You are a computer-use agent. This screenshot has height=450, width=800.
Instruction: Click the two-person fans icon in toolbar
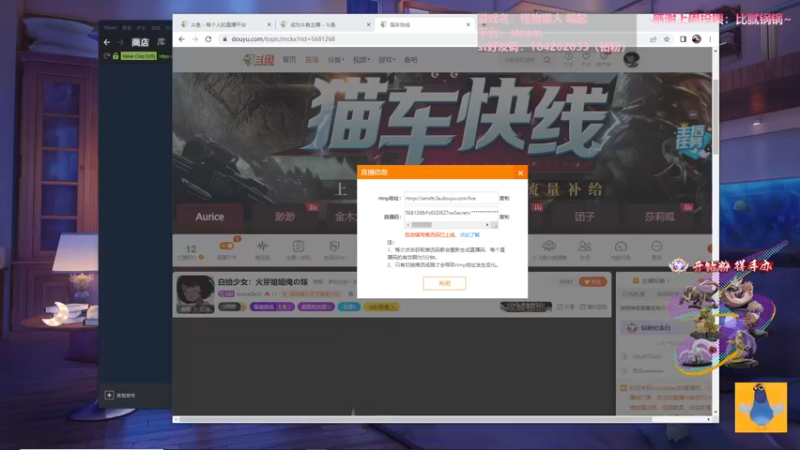[585, 246]
